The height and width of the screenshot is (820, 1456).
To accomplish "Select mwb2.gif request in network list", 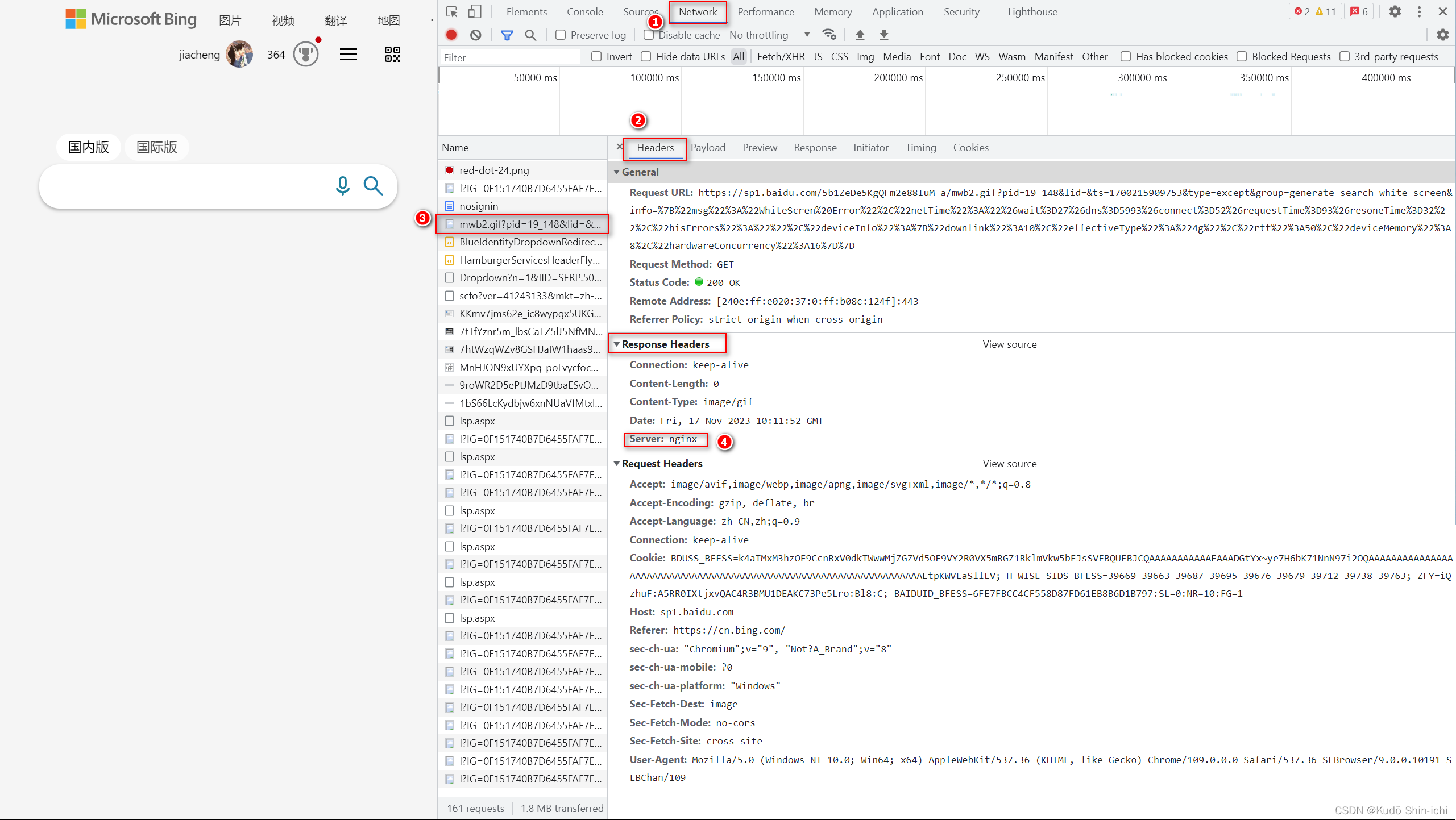I will 529,223.
